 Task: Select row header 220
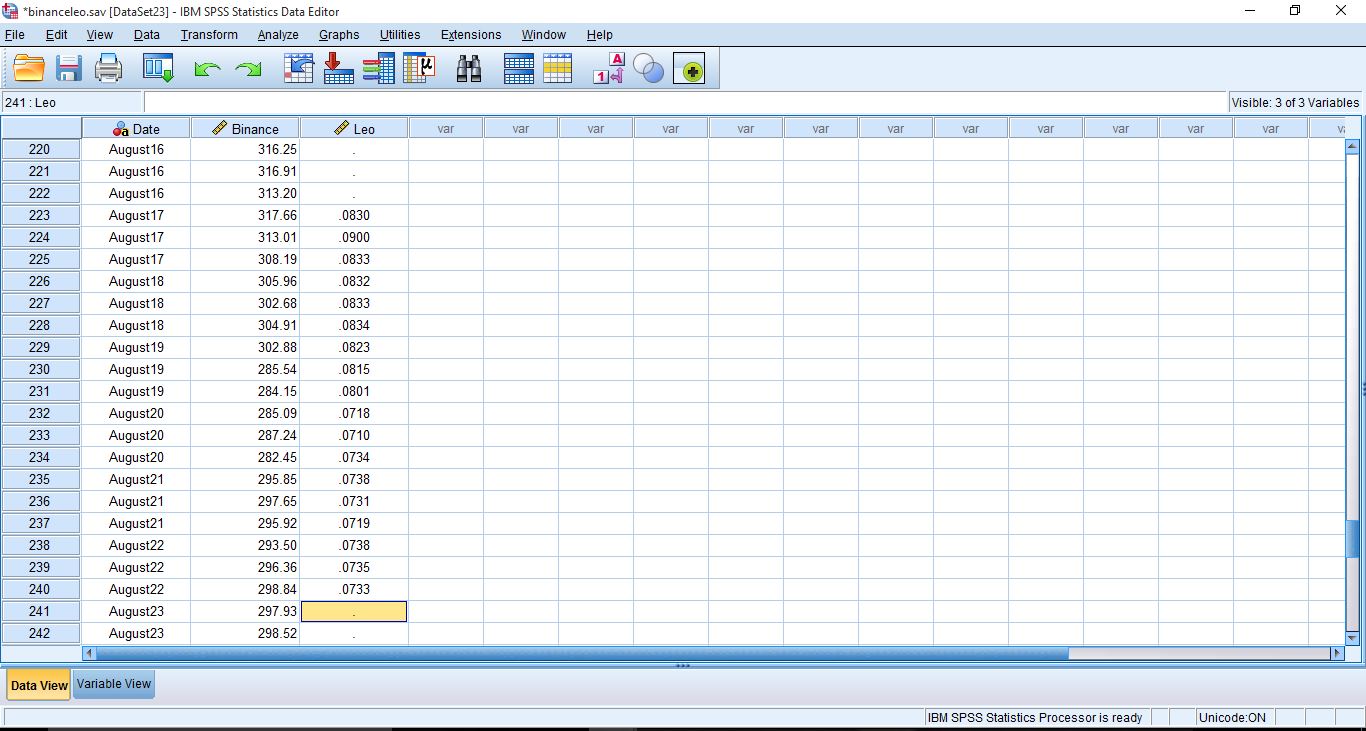pos(40,149)
